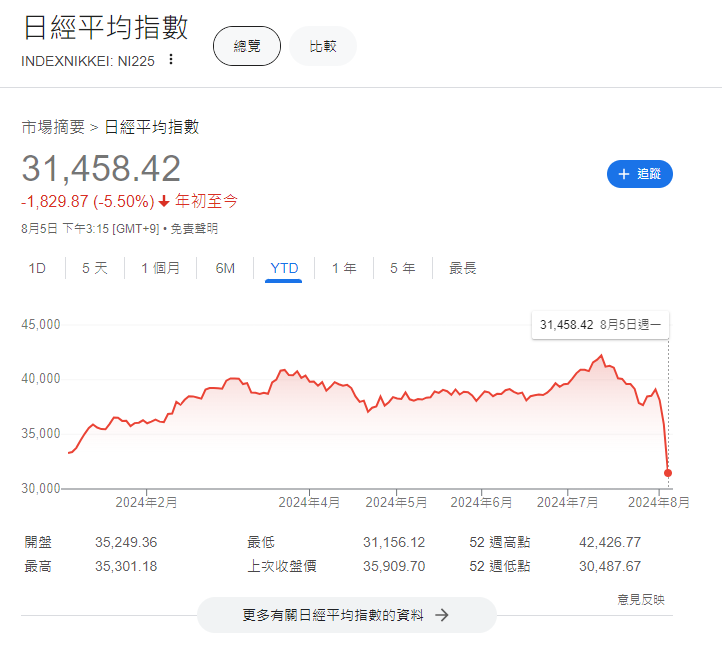
Task: Switch to the 6M range tab
Action: point(225,268)
